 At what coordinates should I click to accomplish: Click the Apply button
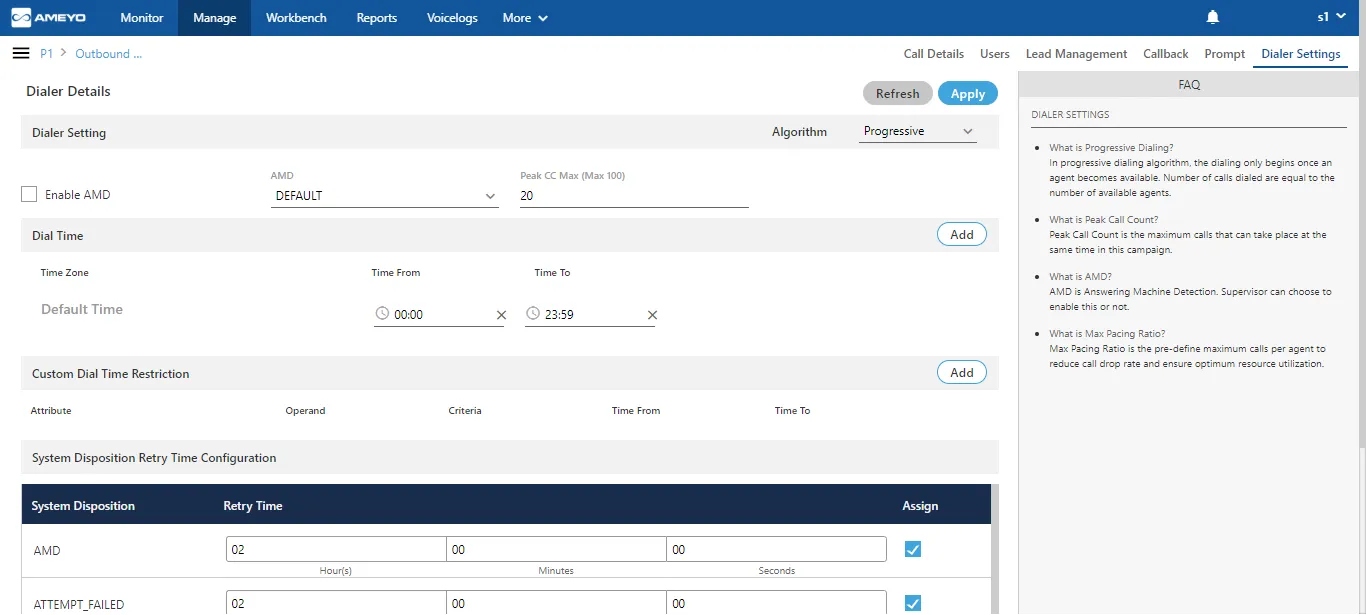(x=968, y=93)
